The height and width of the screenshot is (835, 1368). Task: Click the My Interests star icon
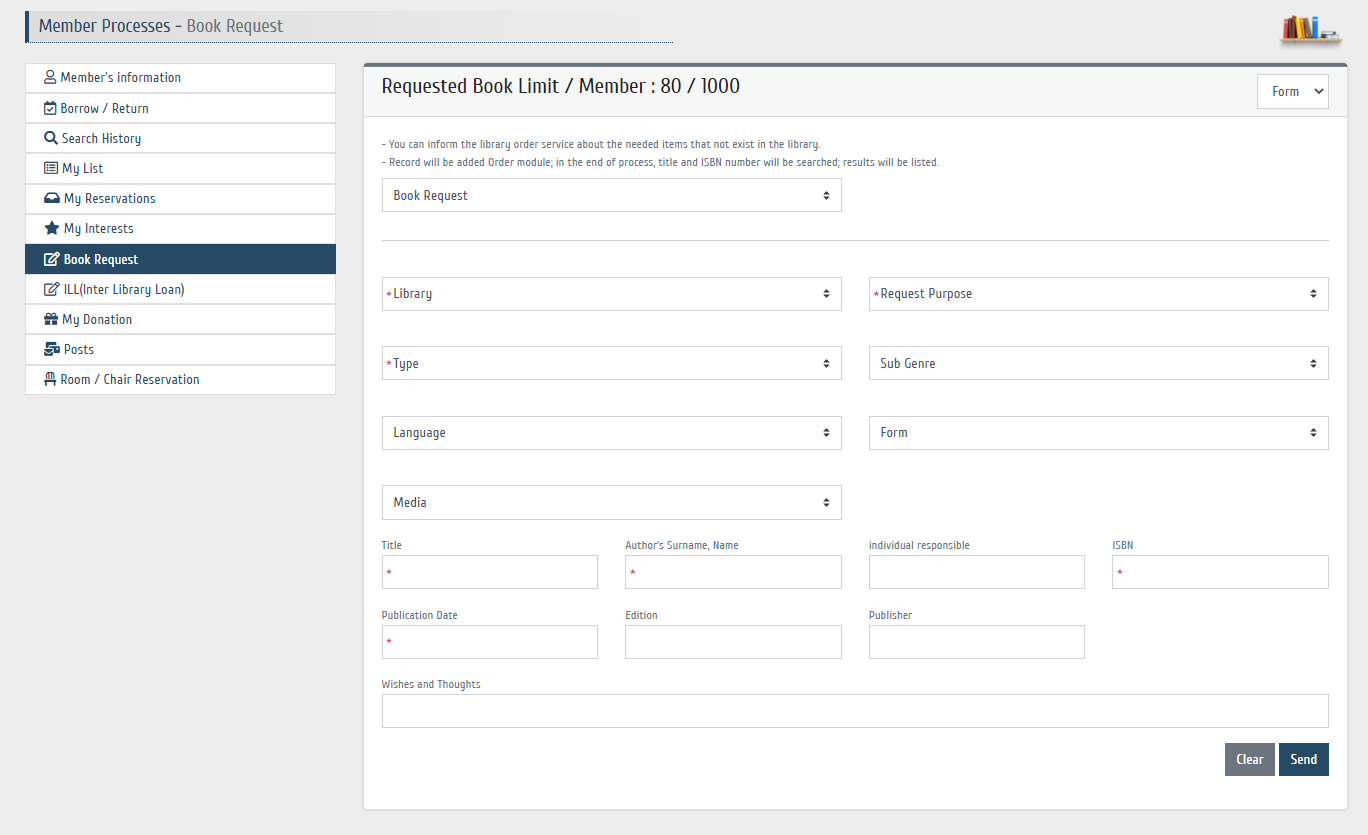[52, 228]
